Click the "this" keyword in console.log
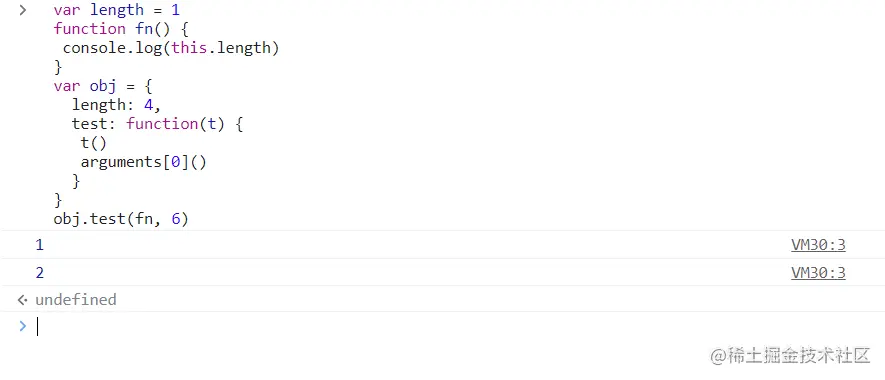The image size is (885, 380). [x=190, y=48]
